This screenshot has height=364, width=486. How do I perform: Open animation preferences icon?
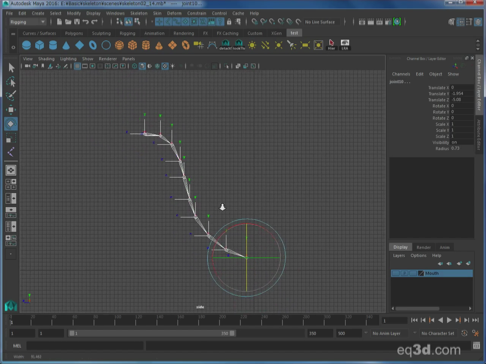point(475,333)
